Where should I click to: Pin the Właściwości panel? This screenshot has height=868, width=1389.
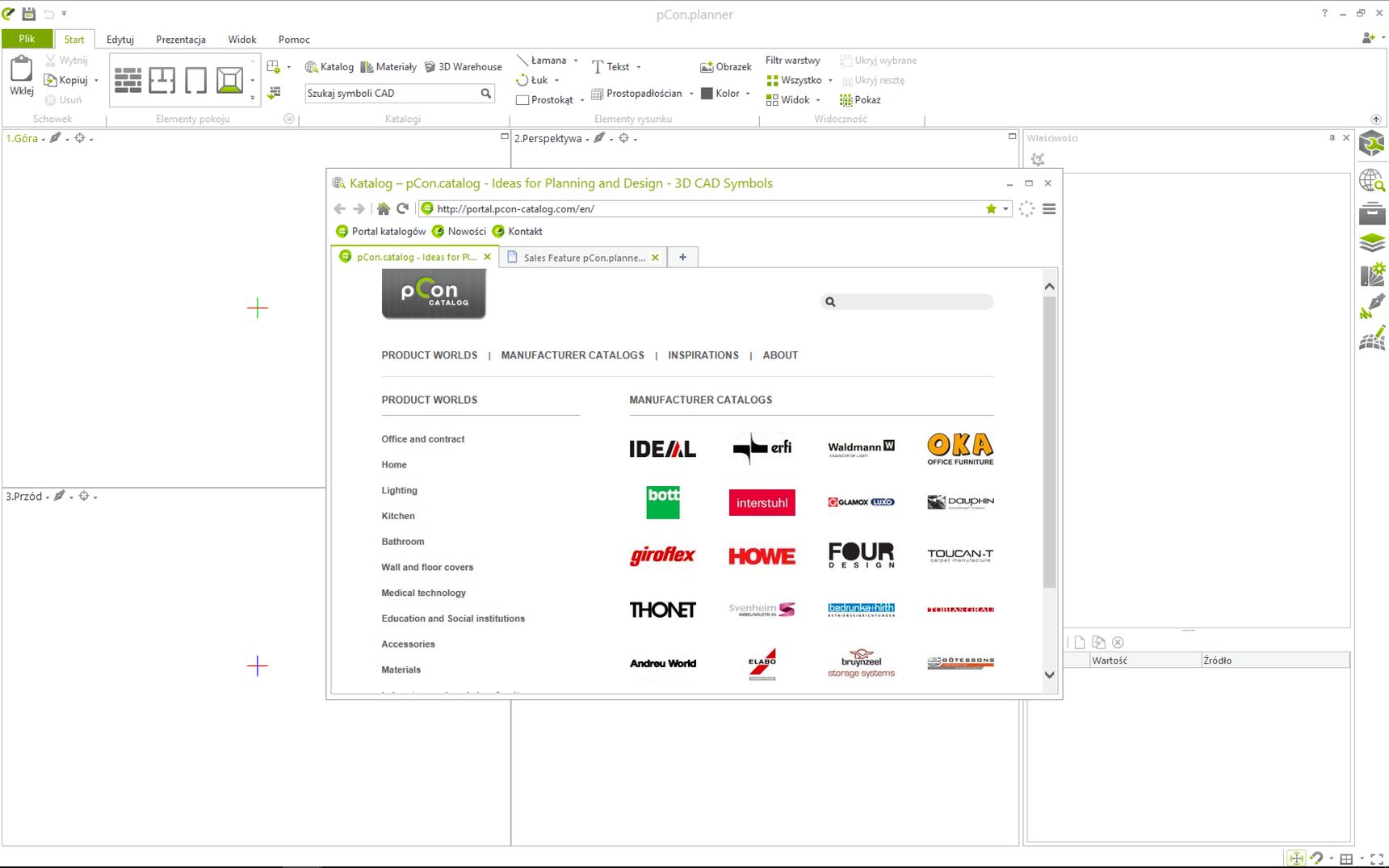1332,138
